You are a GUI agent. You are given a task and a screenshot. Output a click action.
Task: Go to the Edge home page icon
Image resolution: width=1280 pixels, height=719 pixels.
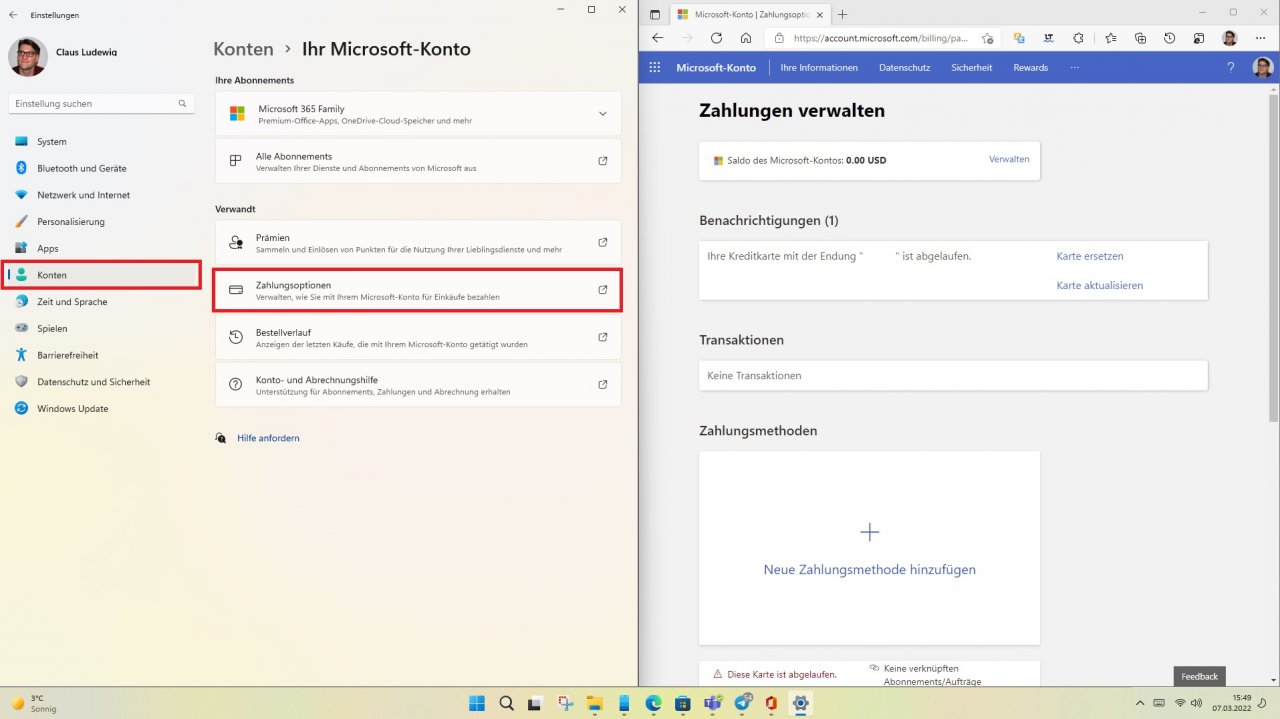(x=746, y=38)
